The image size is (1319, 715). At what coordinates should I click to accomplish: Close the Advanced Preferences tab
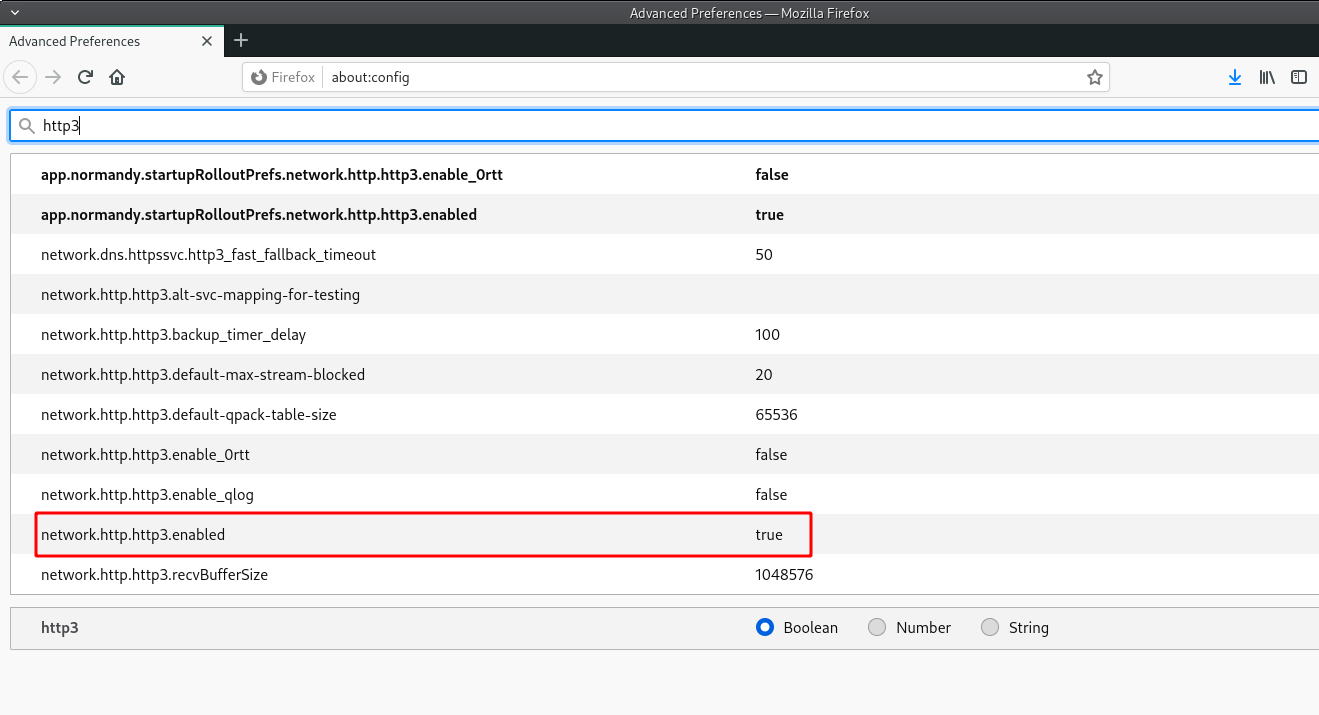point(207,41)
